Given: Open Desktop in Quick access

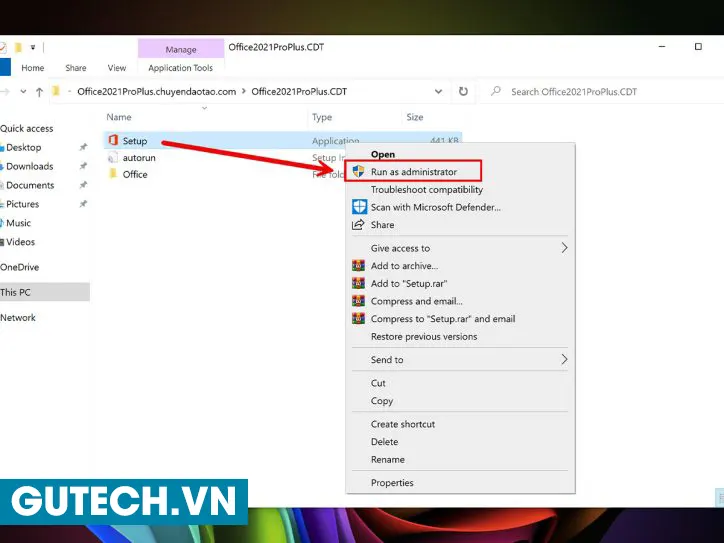Looking at the screenshot, I should click(24, 147).
